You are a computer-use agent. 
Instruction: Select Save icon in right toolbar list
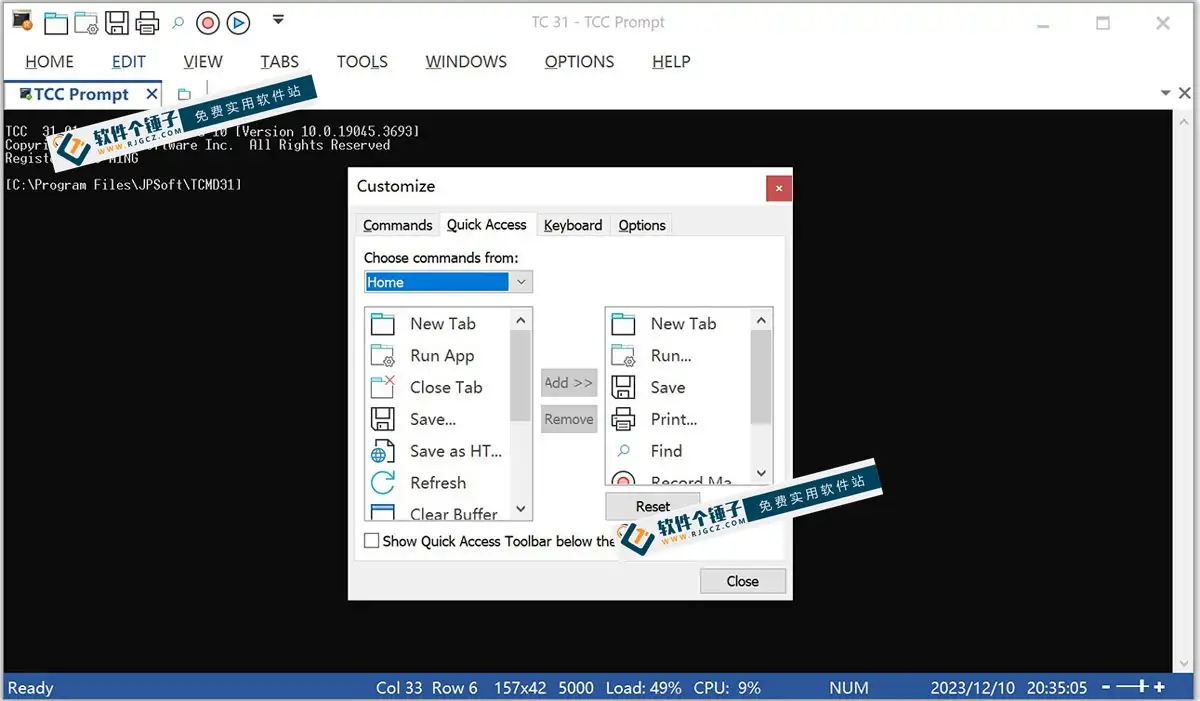[623, 387]
